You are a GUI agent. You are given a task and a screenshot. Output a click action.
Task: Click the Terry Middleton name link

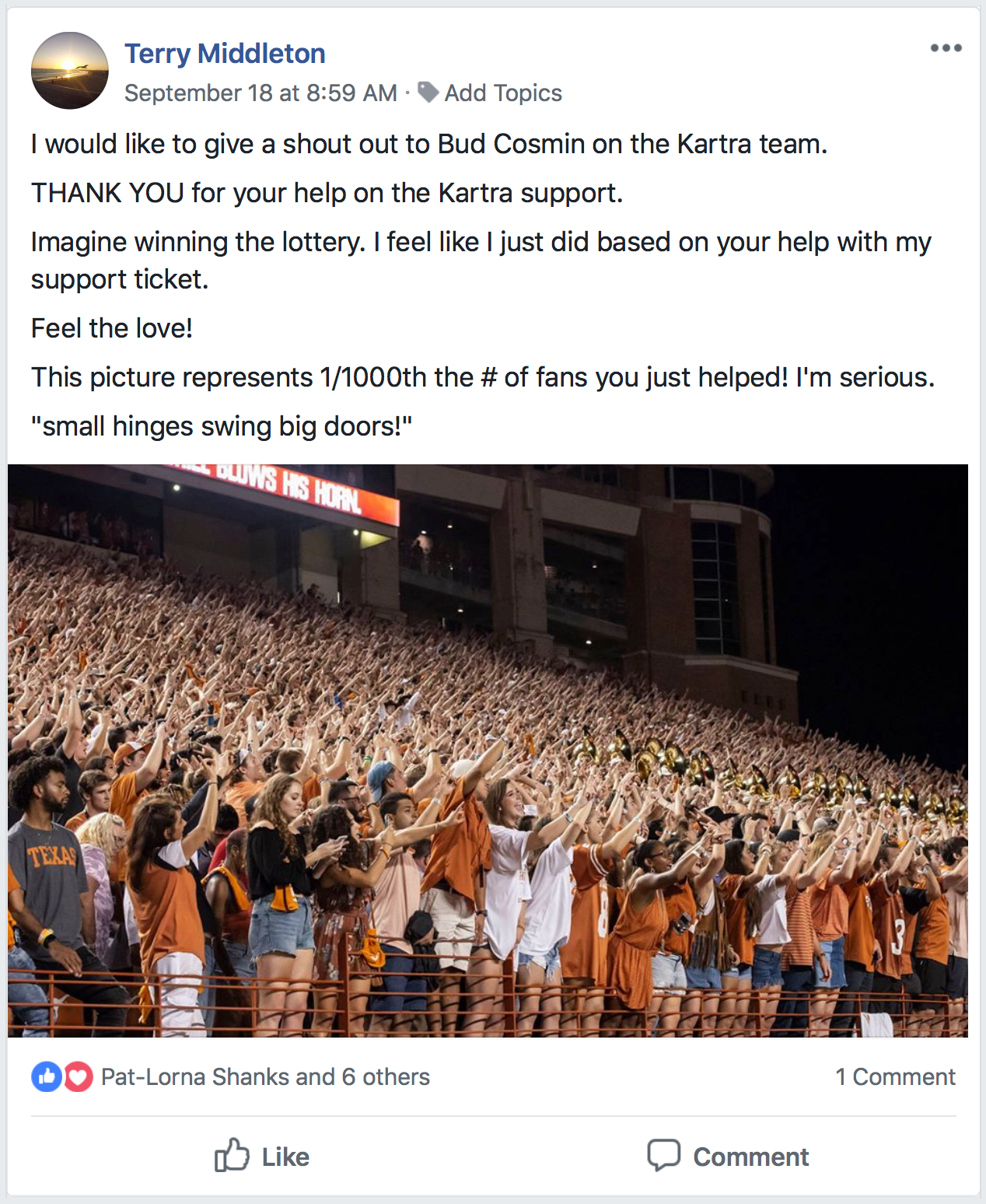pyautogui.click(x=225, y=54)
